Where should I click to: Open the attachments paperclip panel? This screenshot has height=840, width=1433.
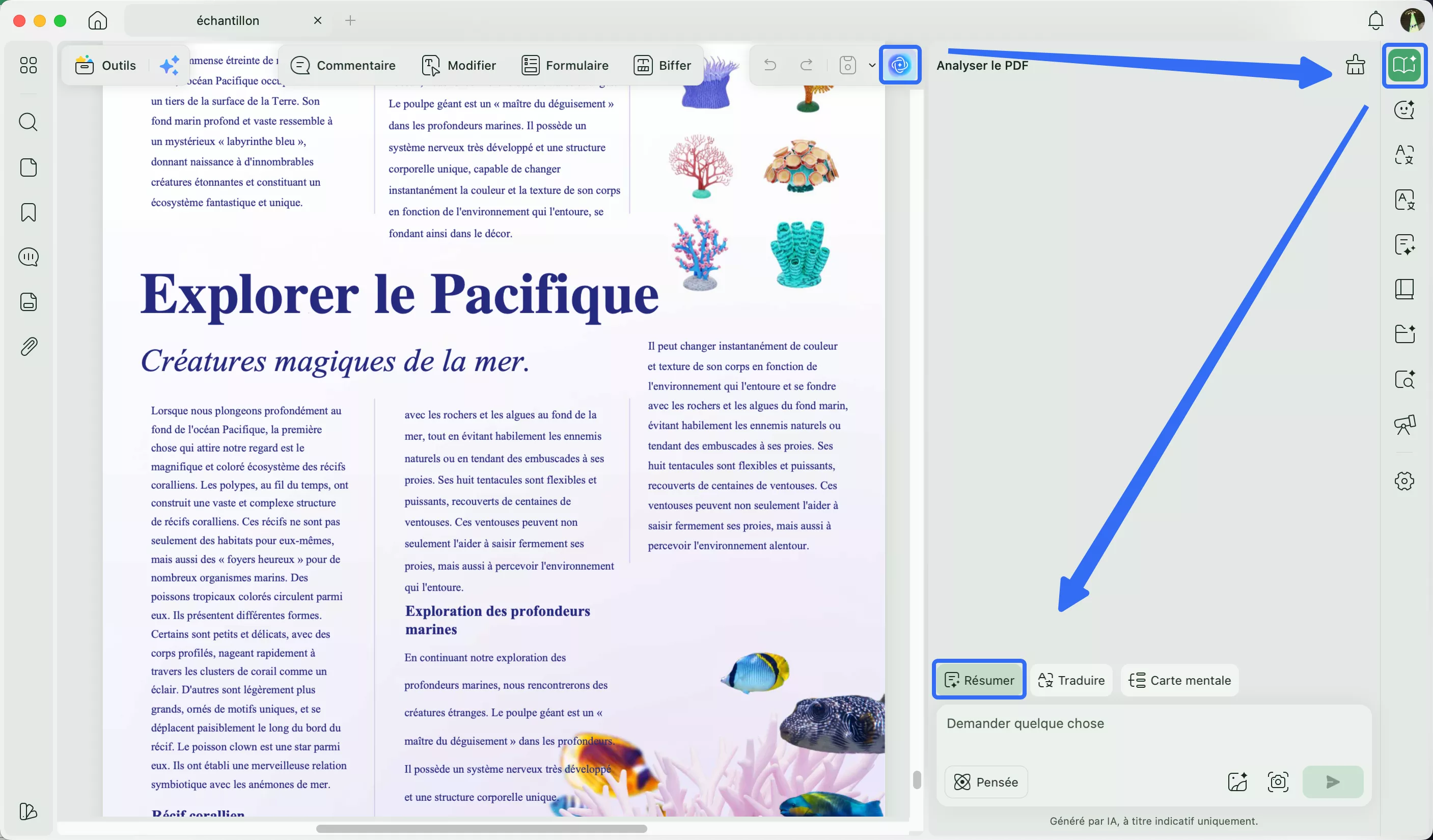[x=28, y=347]
